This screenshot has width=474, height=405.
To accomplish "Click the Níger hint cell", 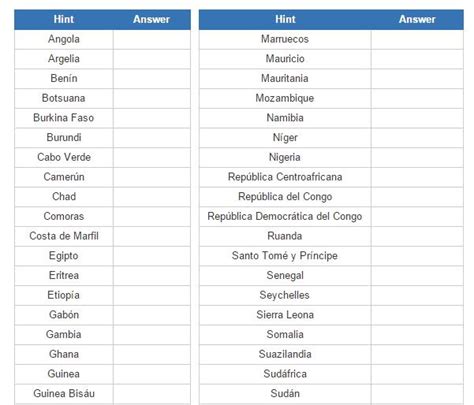I will click(285, 138).
